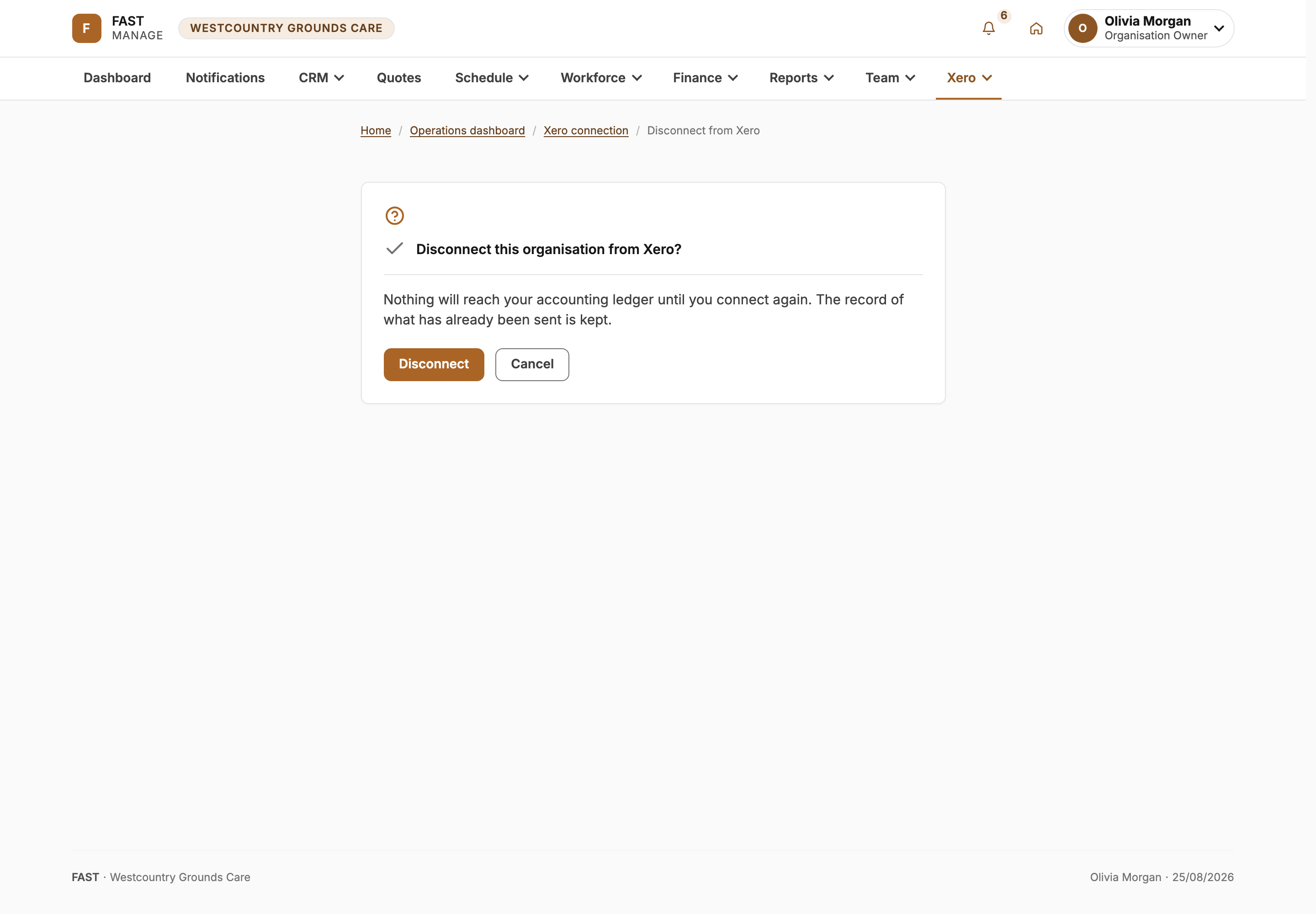This screenshot has width=1316, height=914.
Task: Click the checkmark icon beside the heading
Action: [x=394, y=249]
